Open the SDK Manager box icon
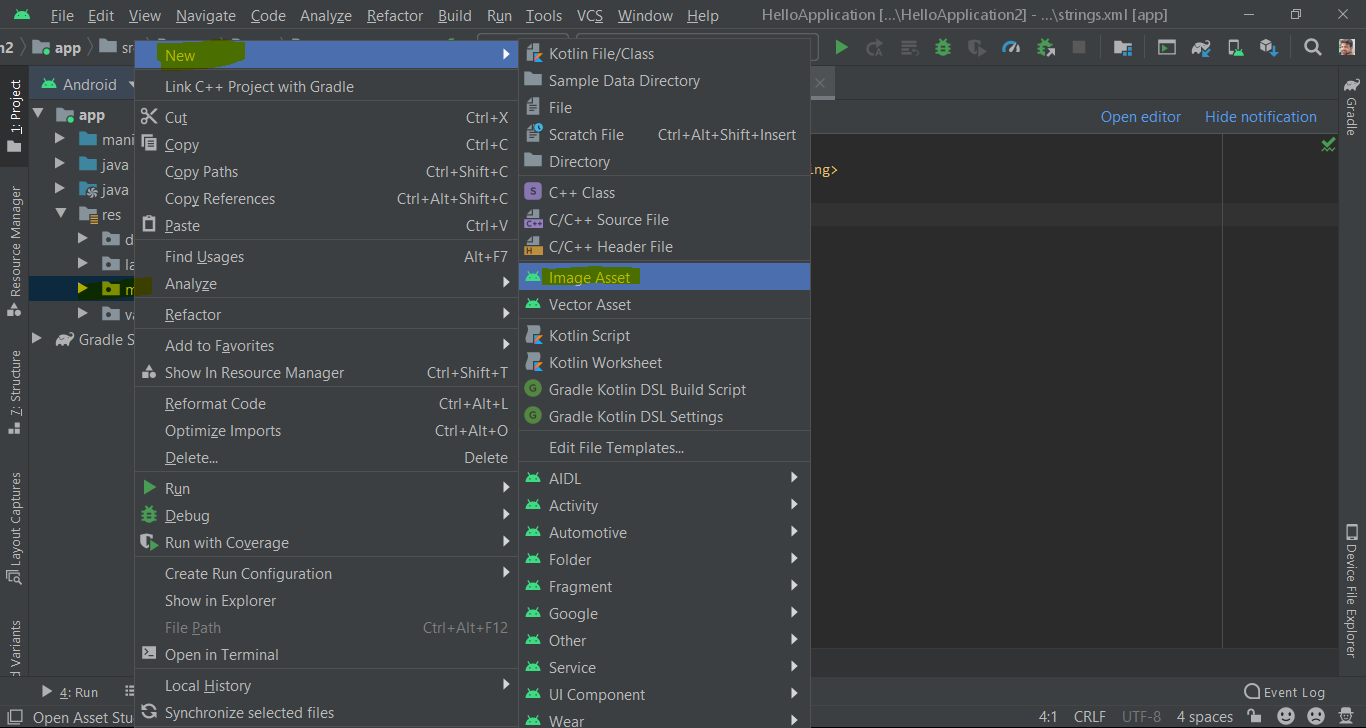1366x728 pixels. [x=1269, y=47]
